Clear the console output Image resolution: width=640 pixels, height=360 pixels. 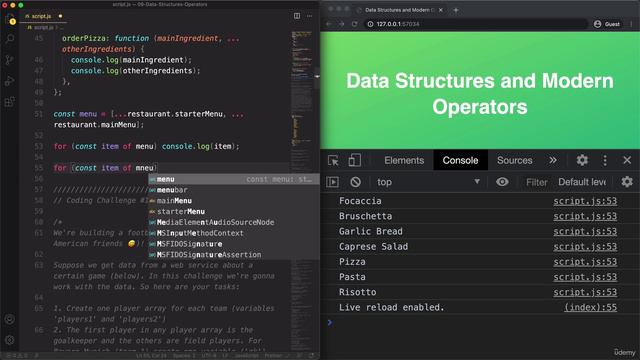pos(356,182)
